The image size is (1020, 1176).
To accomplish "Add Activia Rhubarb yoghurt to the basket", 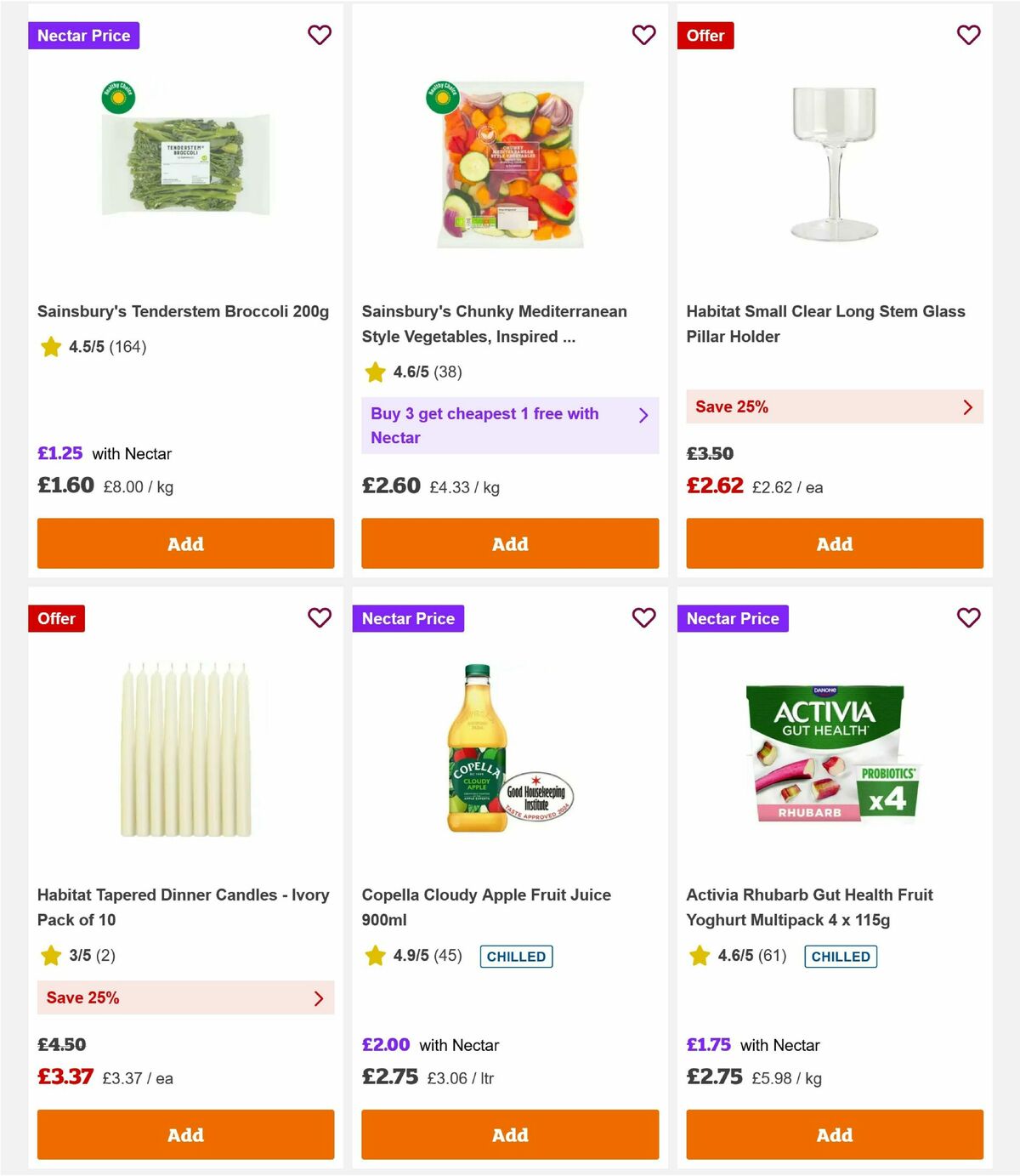I will [x=834, y=1134].
